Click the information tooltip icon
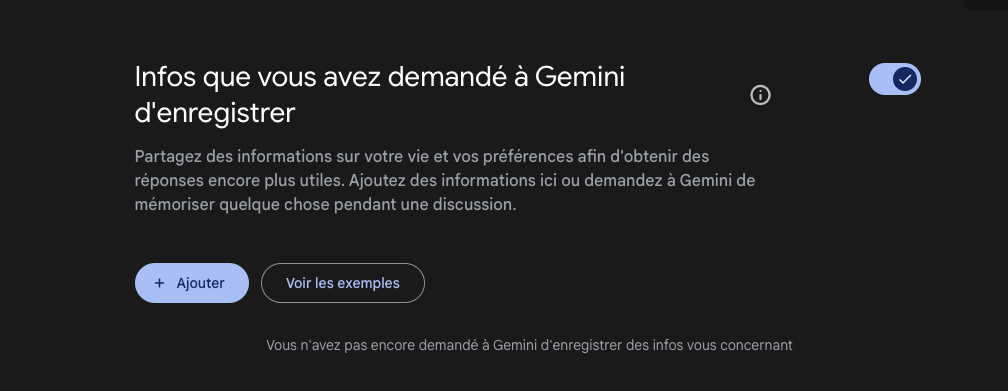 coord(760,95)
